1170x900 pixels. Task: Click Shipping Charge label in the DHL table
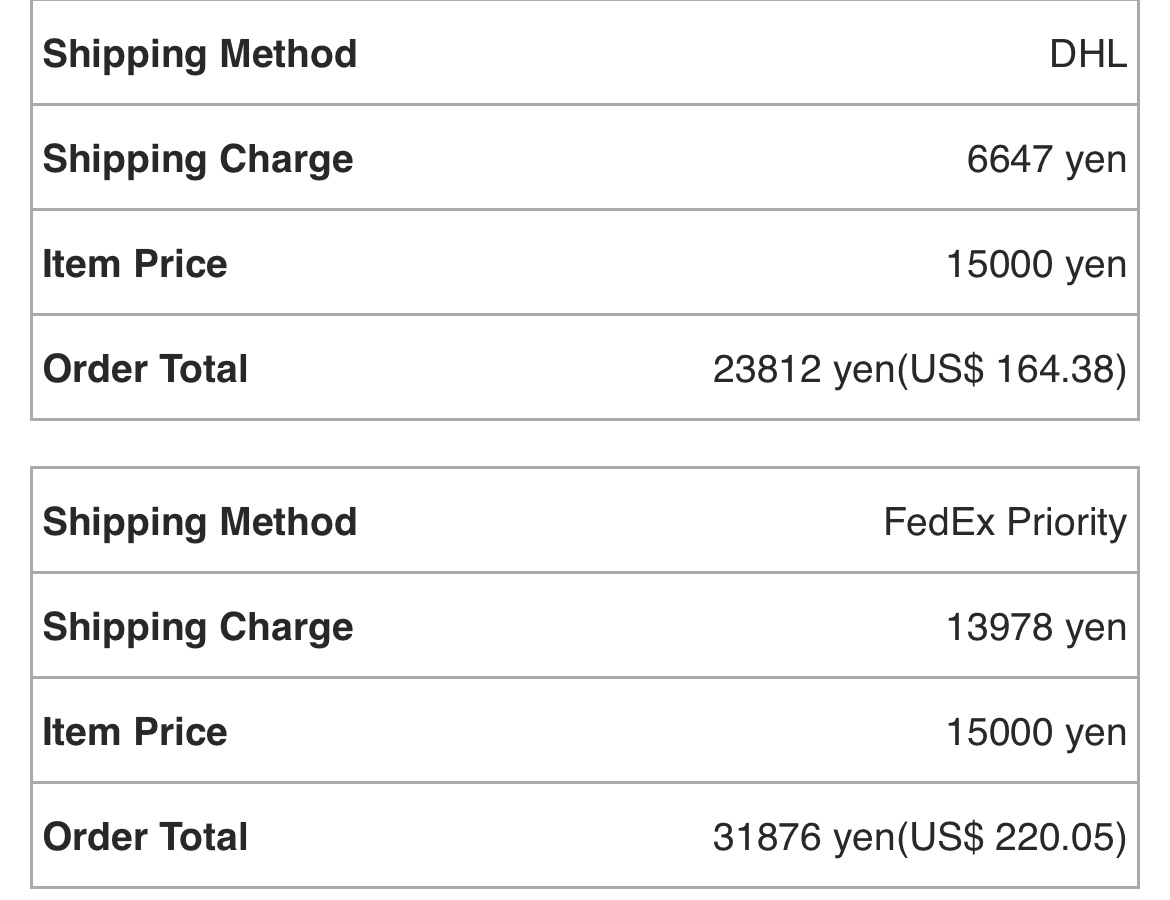pyautogui.click(x=198, y=159)
